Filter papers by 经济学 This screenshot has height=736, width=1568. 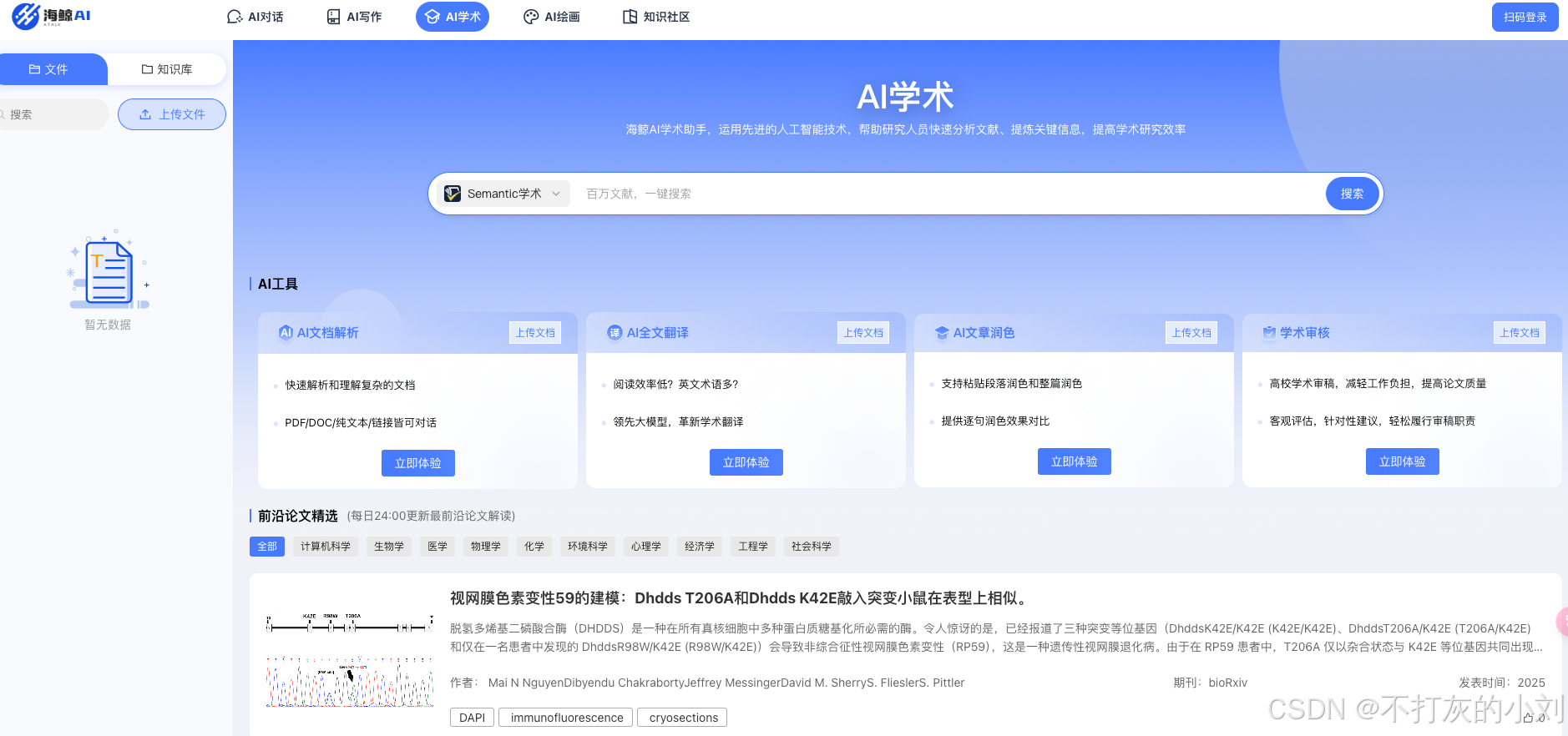point(700,547)
